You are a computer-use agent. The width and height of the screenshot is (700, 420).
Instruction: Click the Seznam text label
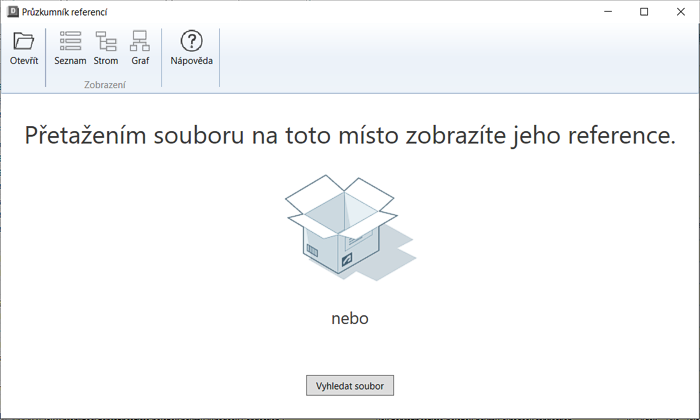pyautogui.click(x=70, y=61)
